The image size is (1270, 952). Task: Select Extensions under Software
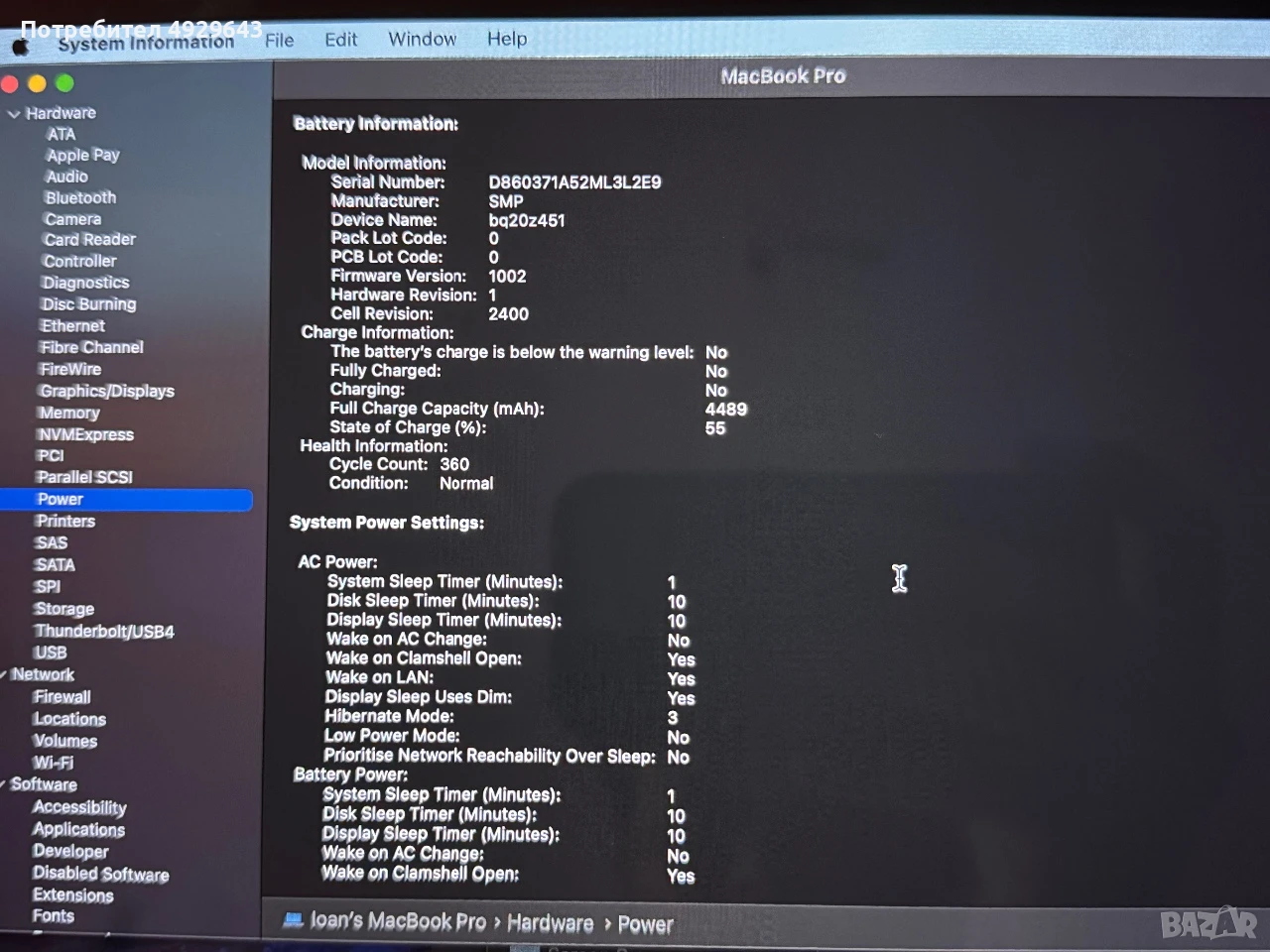point(72,894)
